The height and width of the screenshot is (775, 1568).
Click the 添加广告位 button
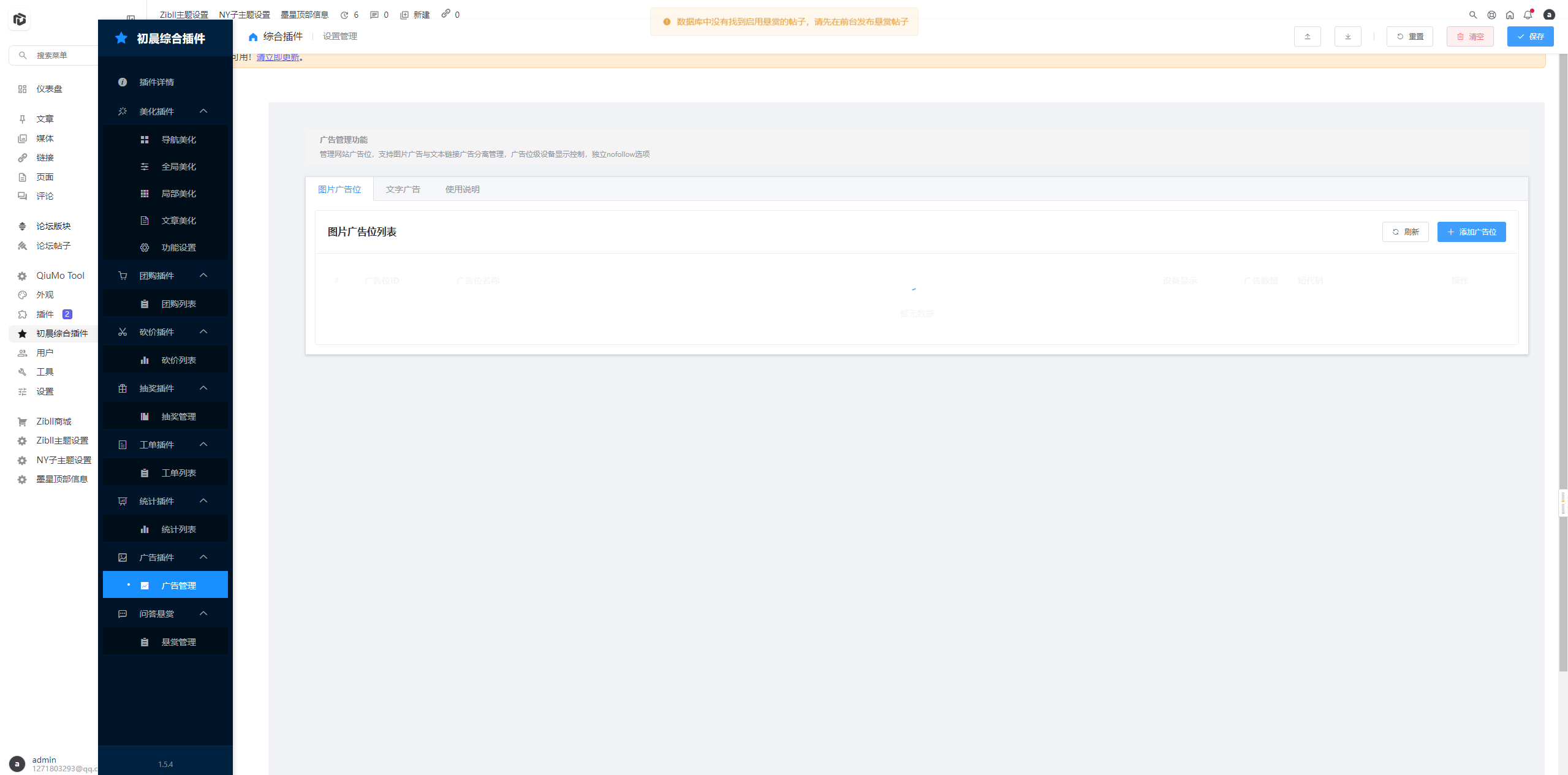(x=1471, y=232)
